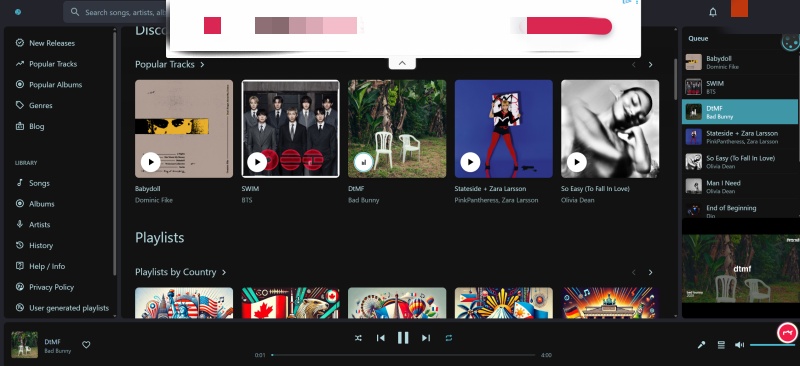Click the History clock icon

20,245
